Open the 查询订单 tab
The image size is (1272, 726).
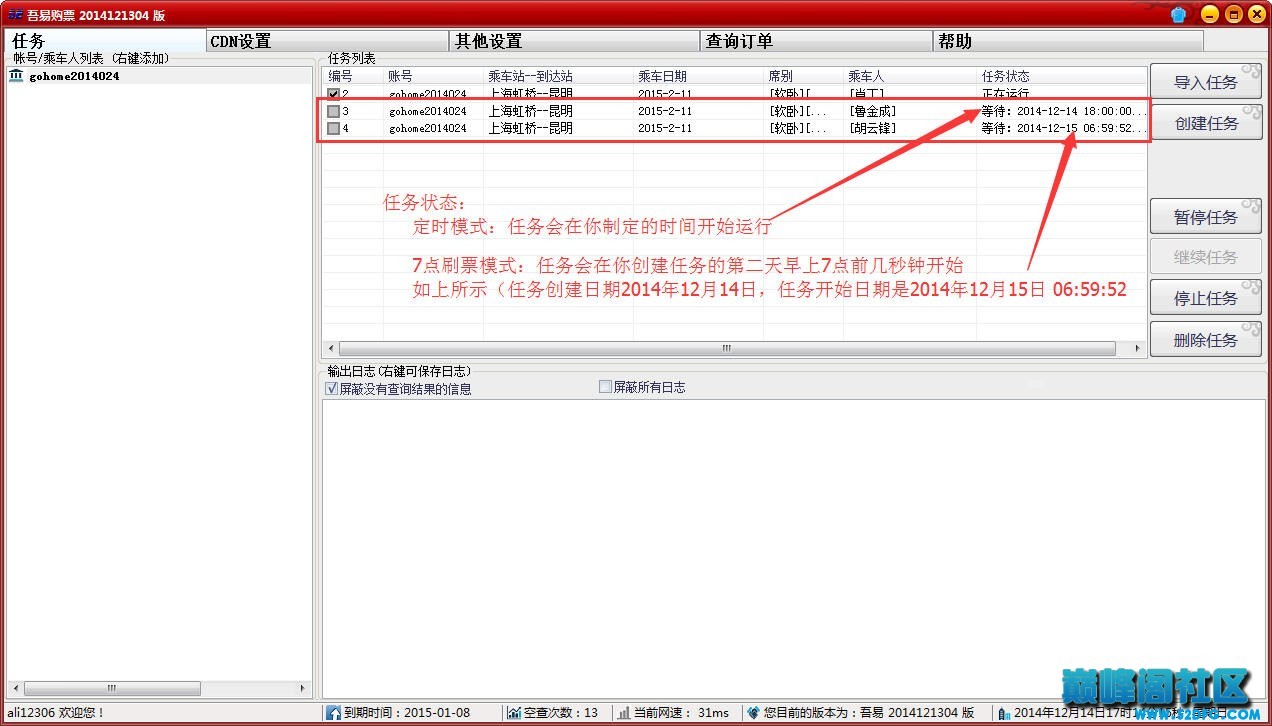[739, 41]
